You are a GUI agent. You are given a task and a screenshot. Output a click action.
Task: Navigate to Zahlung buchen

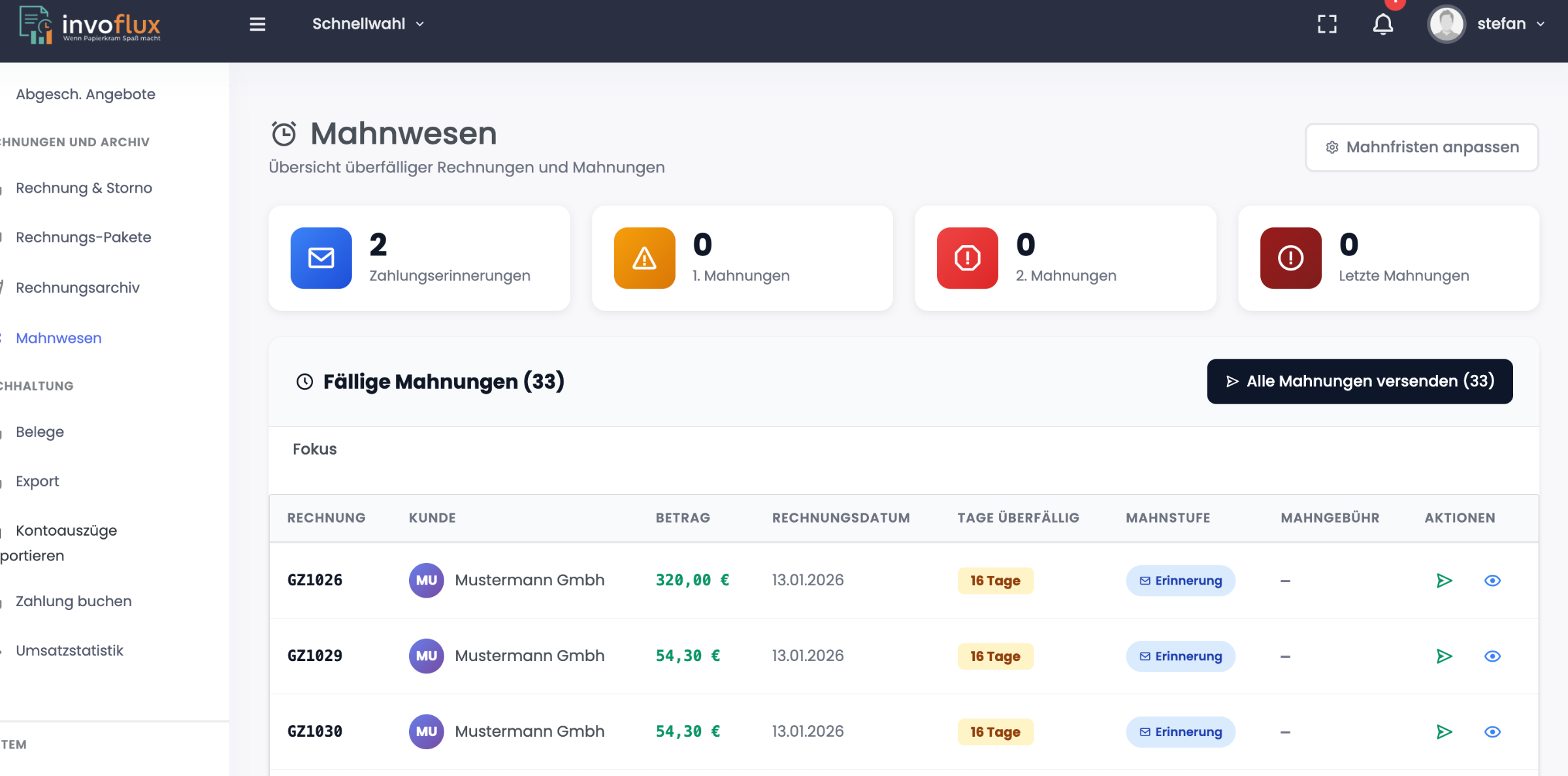tap(73, 602)
